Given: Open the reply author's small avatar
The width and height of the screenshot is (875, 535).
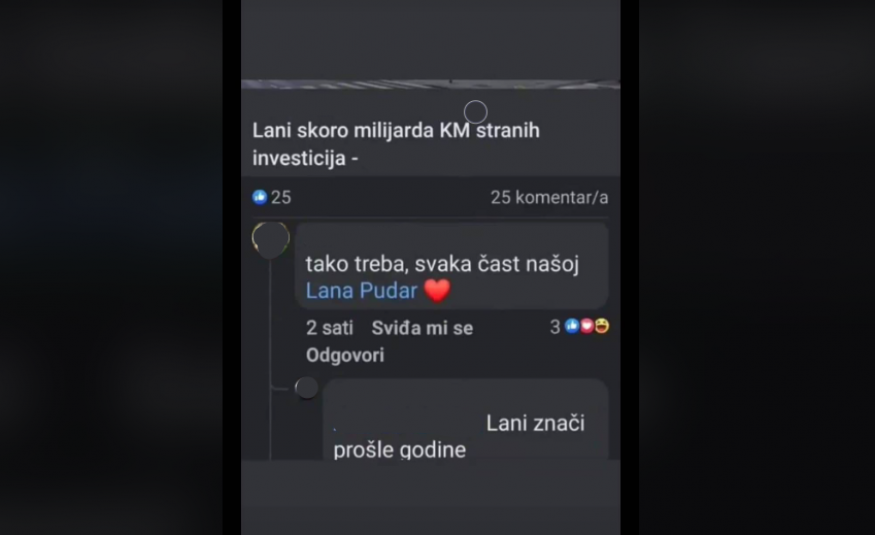Looking at the screenshot, I should coord(306,388).
